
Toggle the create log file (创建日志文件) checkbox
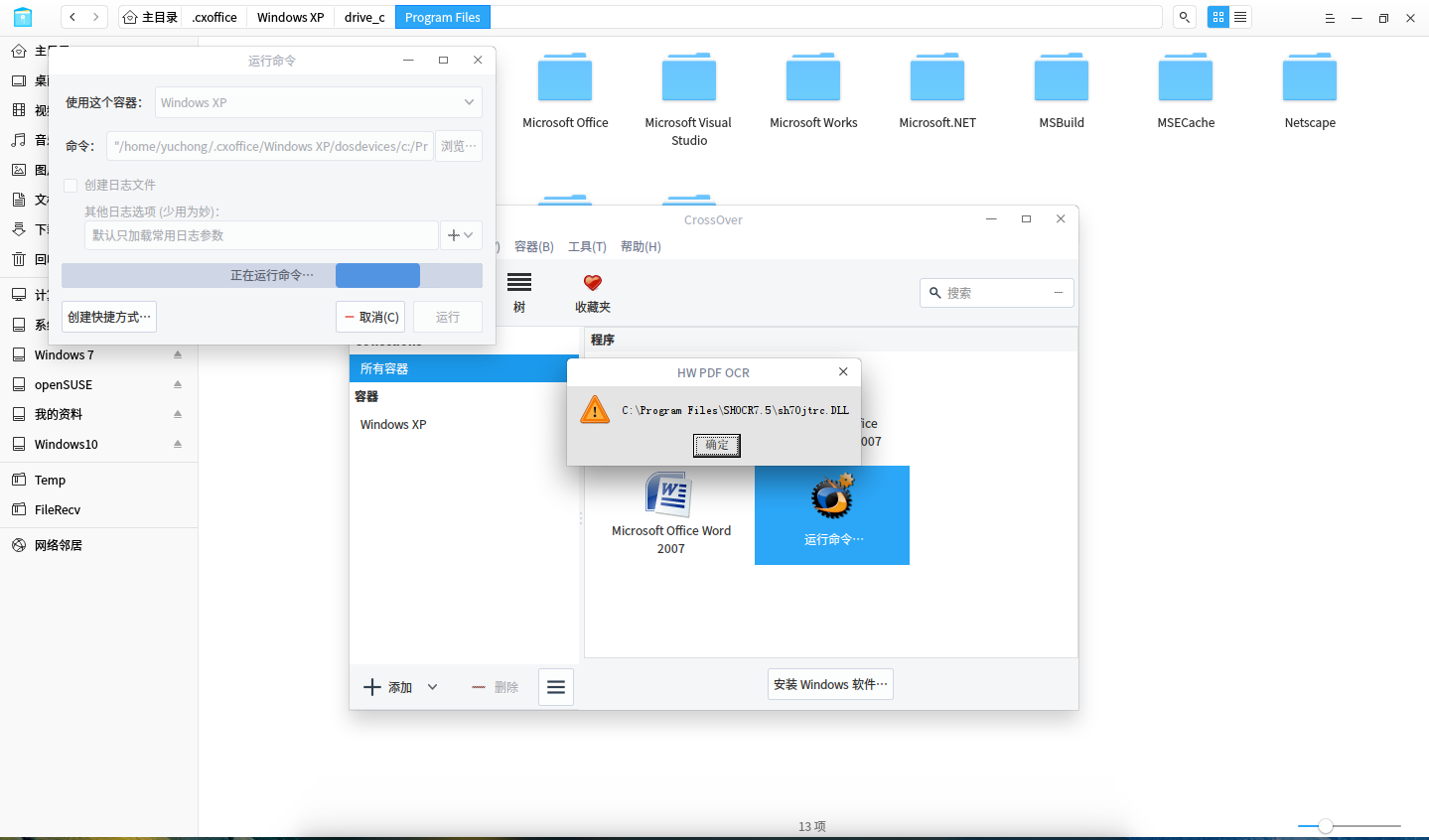[x=71, y=185]
